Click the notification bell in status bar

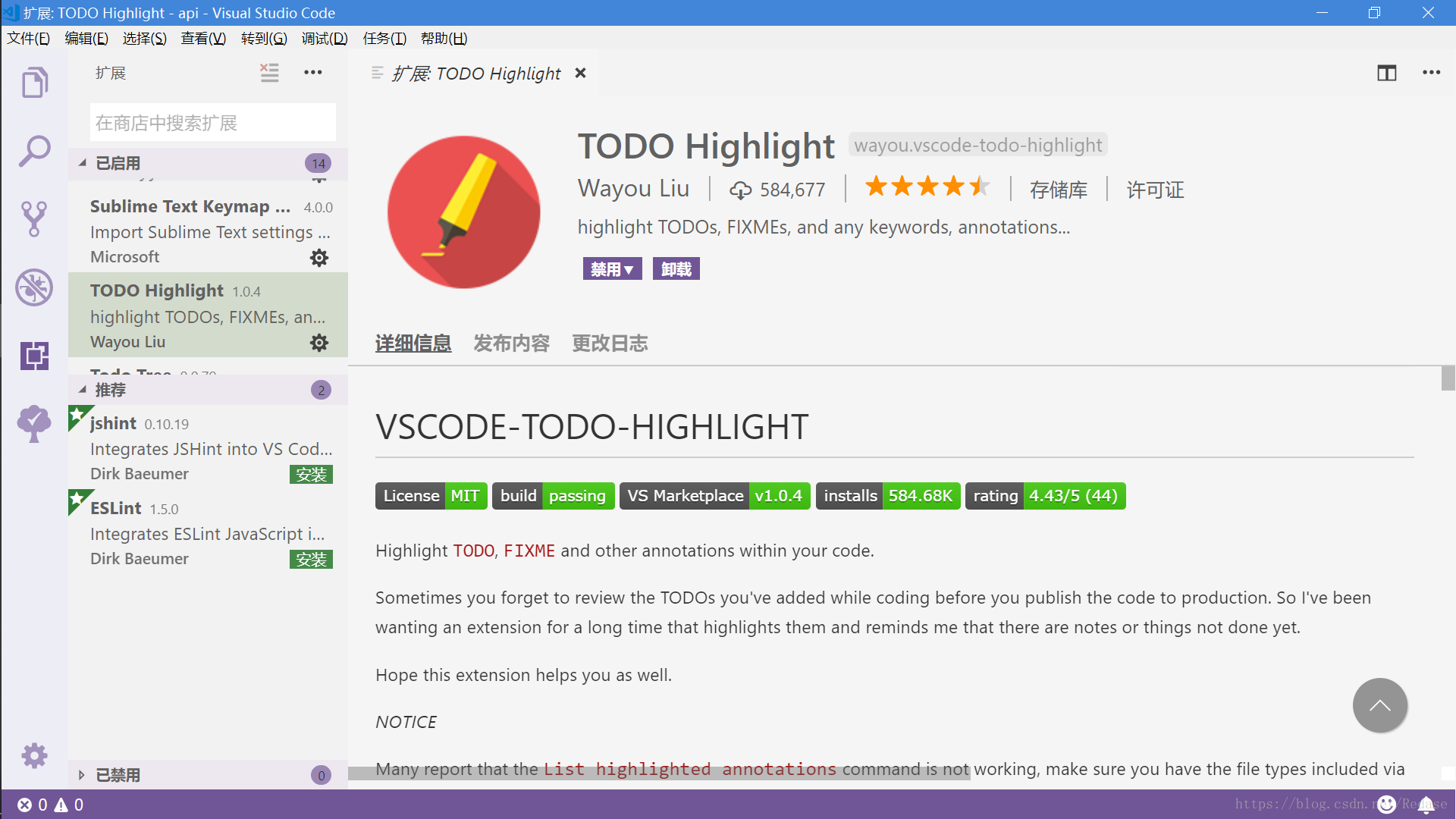1426,805
